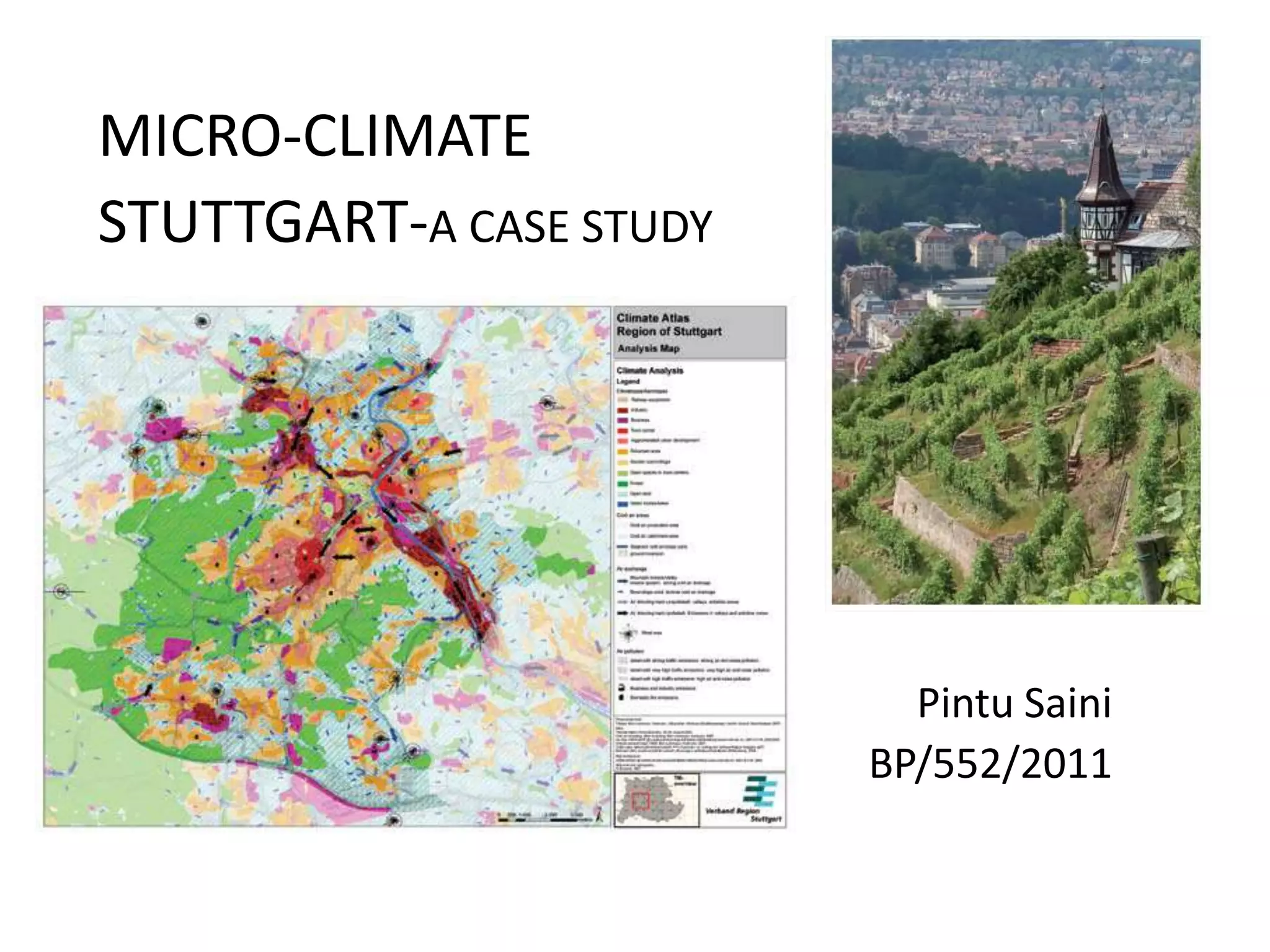Click the Stuttgart vineyard photograph

click(x=1016, y=322)
